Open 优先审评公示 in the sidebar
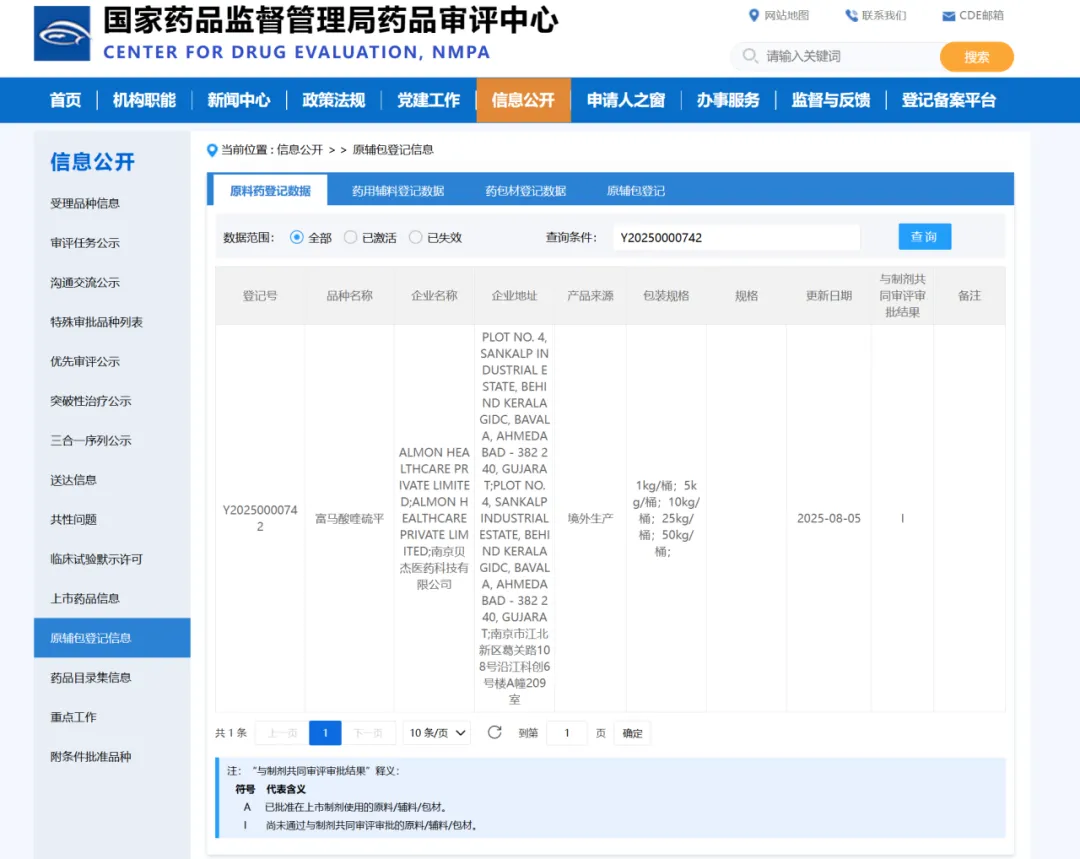Screen dimensions: 1080x859 click(x=85, y=361)
